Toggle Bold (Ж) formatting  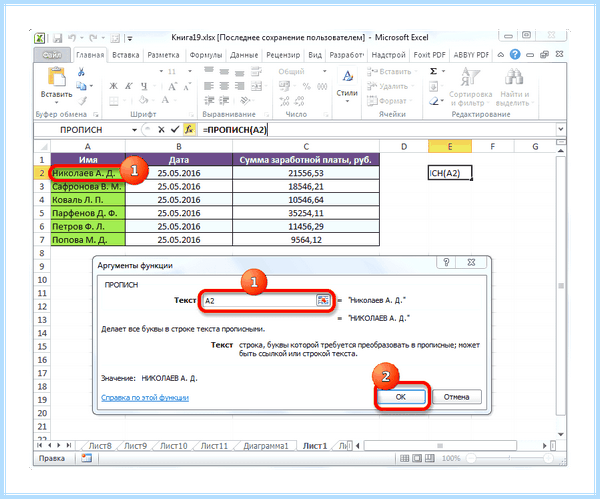114,86
